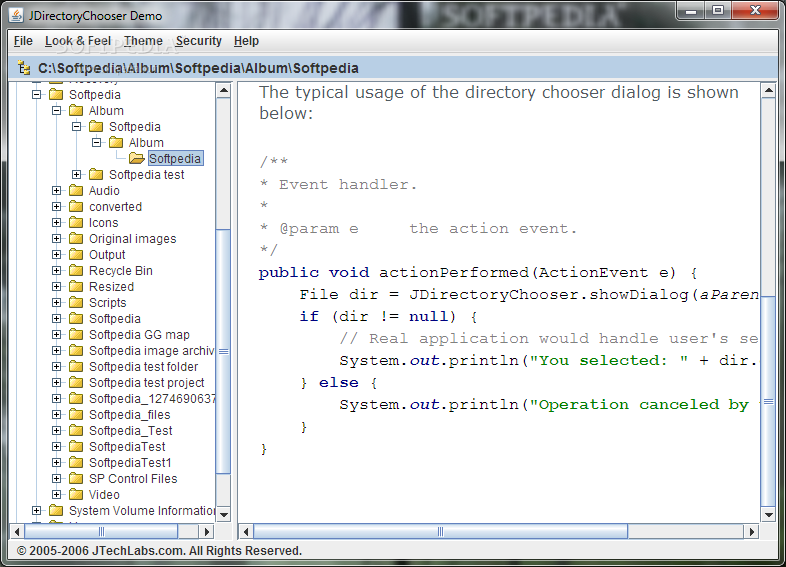Screen dimensions: 786x567
Task: Close the JDirectoryChooser Demo window
Action: [755, 11]
